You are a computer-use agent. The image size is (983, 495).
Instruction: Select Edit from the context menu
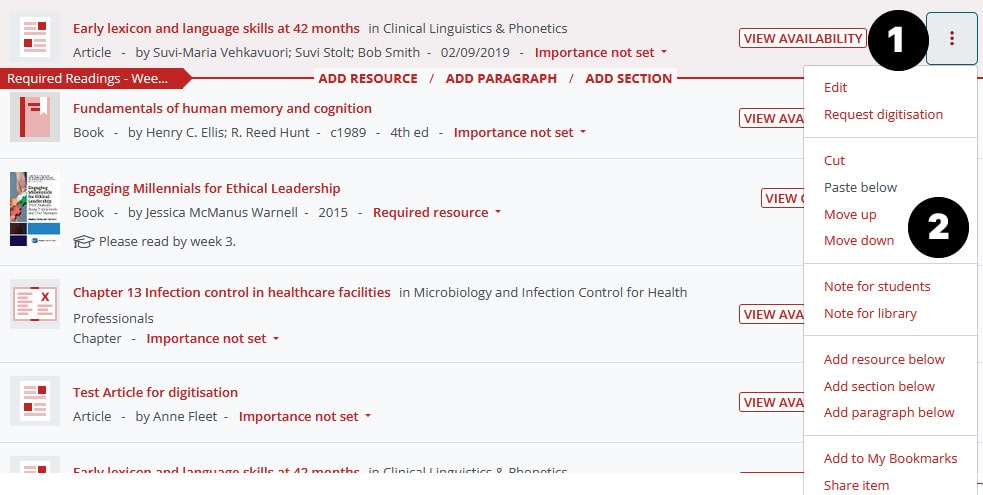coord(835,88)
